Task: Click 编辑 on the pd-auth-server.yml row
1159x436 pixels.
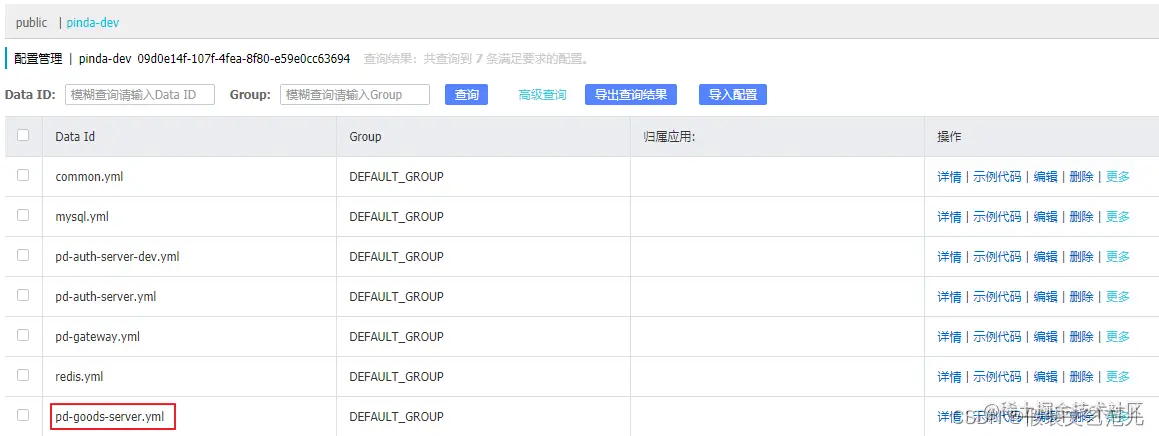Action: (x=1045, y=296)
